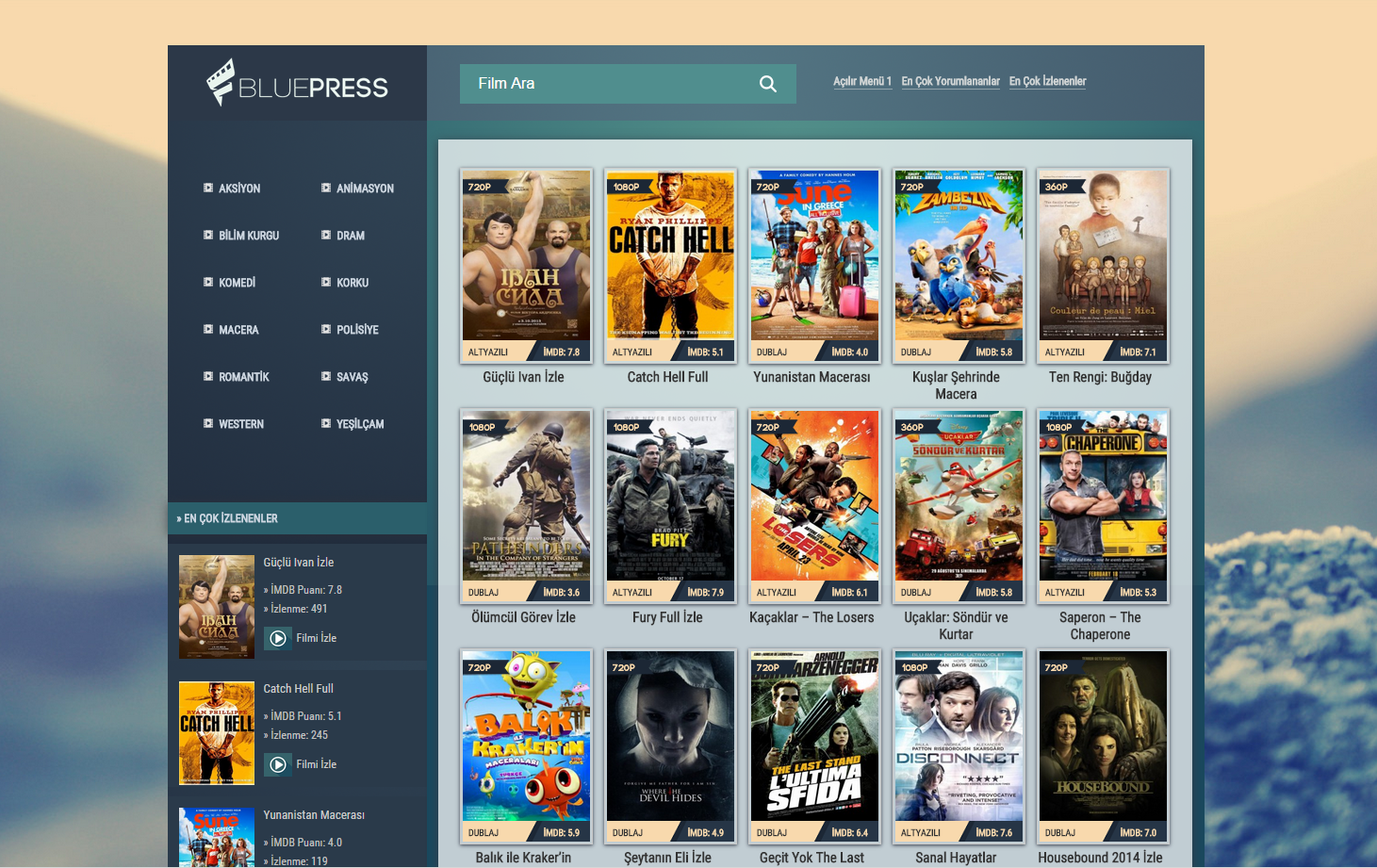The height and width of the screenshot is (868, 1377).
Task: Click the Couleur de peau: Miel poster
Action: 1103,255
